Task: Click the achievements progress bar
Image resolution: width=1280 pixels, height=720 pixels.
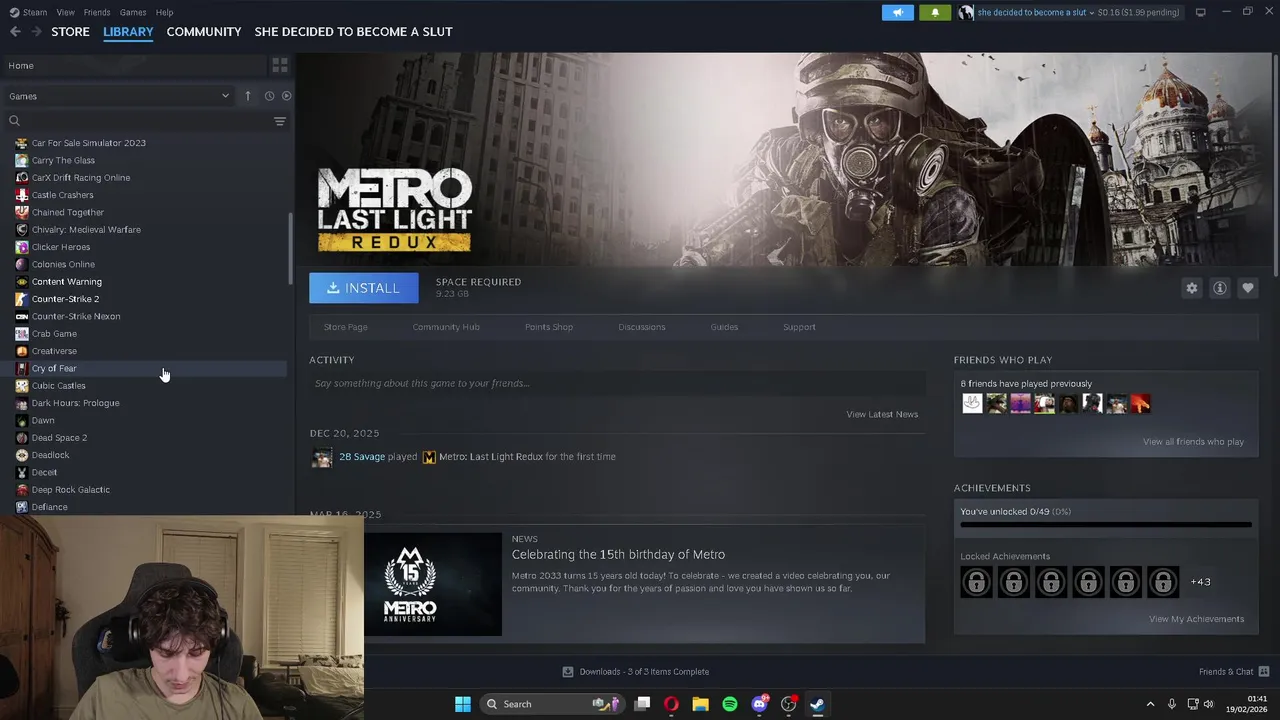Action: tap(1106, 524)
